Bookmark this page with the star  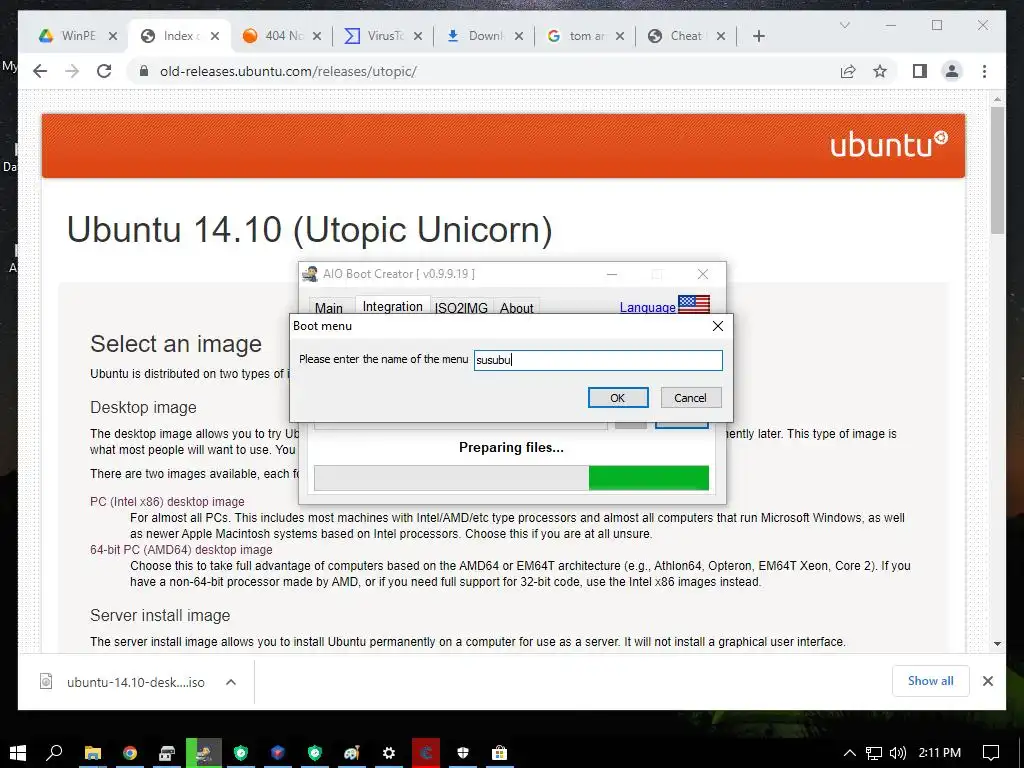point(880,71)
